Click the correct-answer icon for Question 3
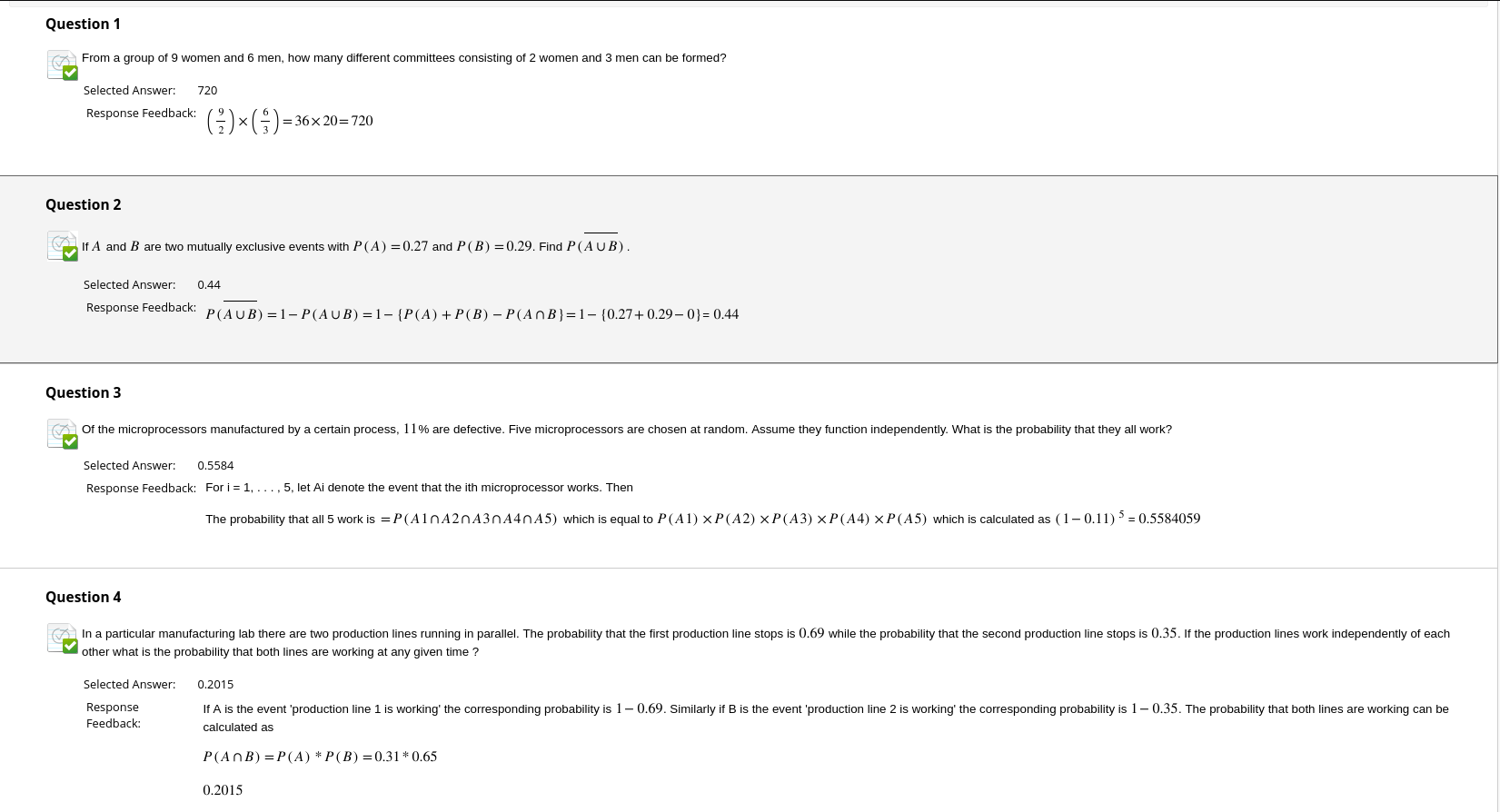 [x=62, y=433]
